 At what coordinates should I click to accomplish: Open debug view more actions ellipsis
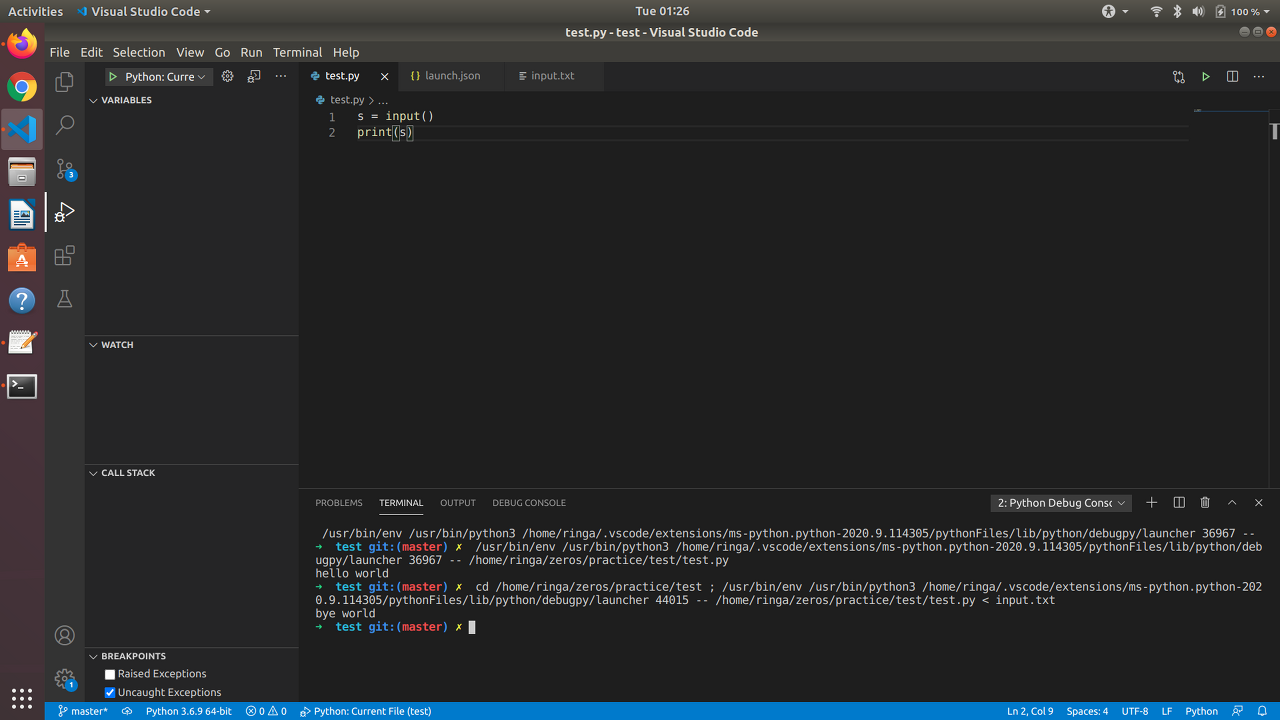click(x=281, y=76)
